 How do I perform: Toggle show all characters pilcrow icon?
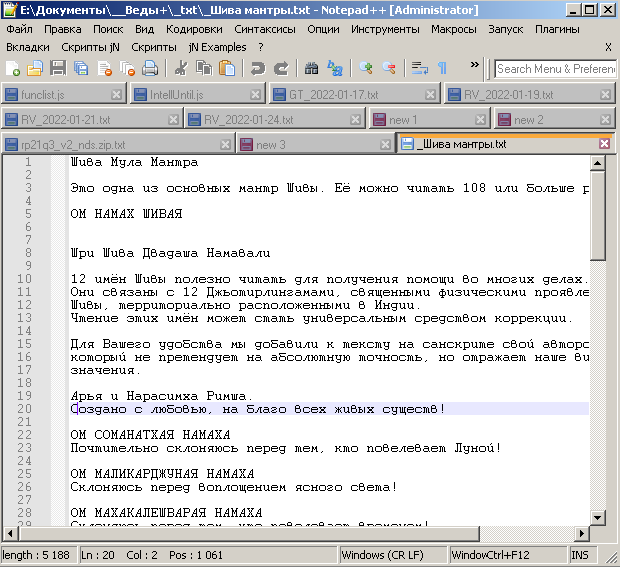click(442, 68)
